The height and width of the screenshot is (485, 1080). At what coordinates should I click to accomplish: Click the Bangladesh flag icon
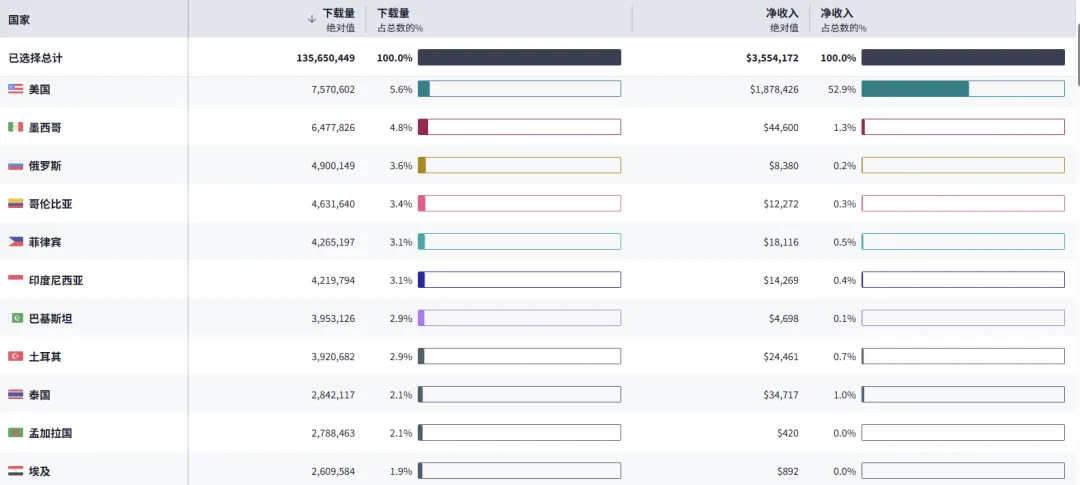point(15,433)
